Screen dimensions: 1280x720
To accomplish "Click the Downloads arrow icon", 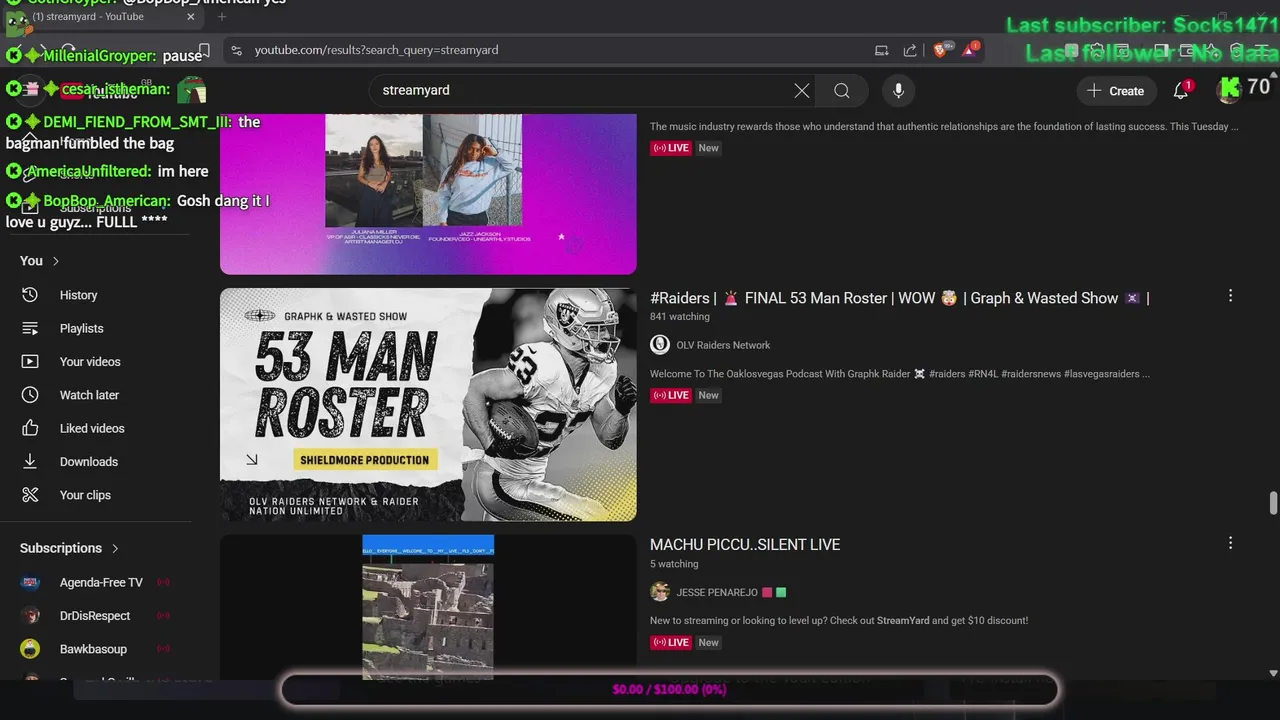I will 30,462.
